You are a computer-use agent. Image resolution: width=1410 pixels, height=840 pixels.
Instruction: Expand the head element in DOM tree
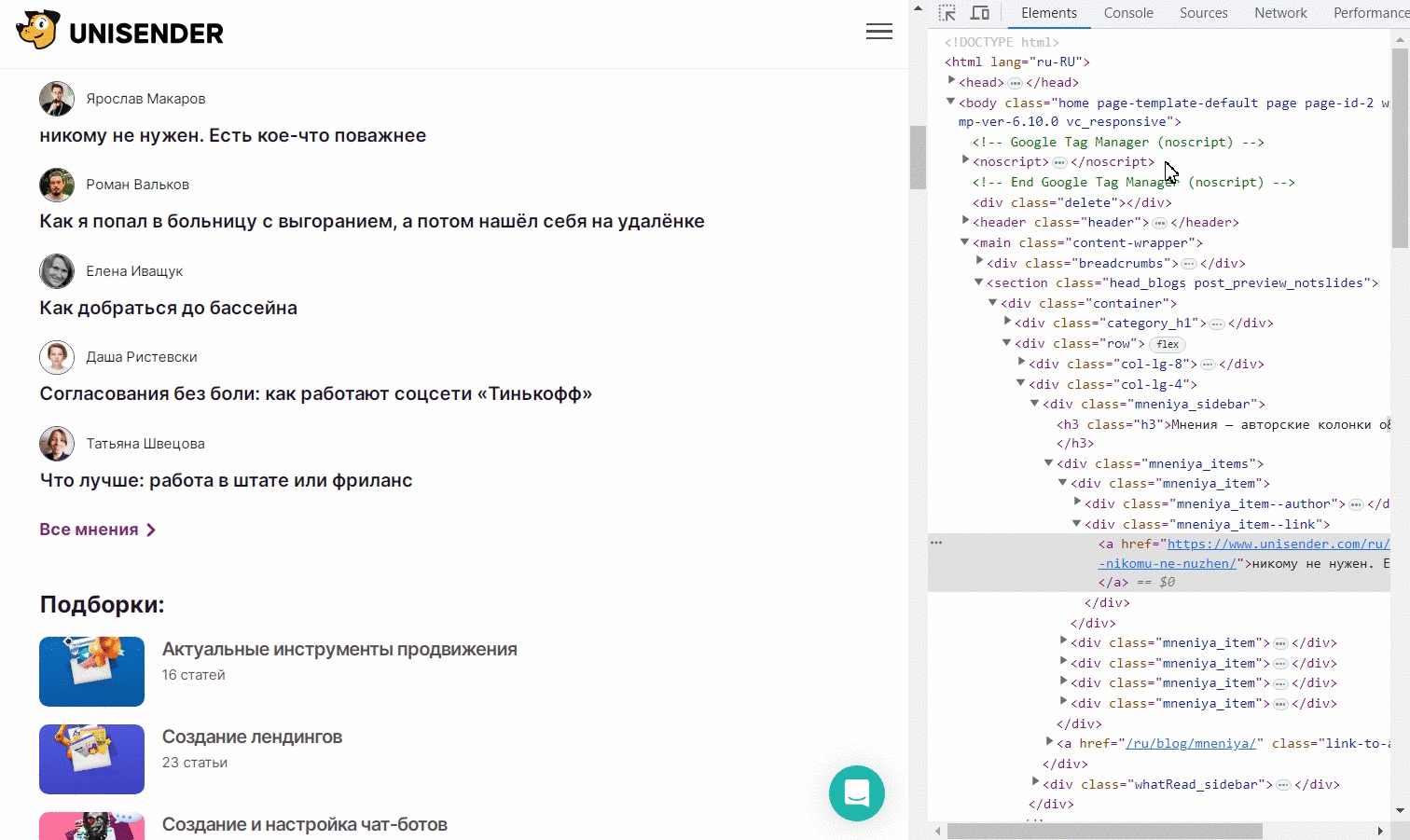[951, 81]
